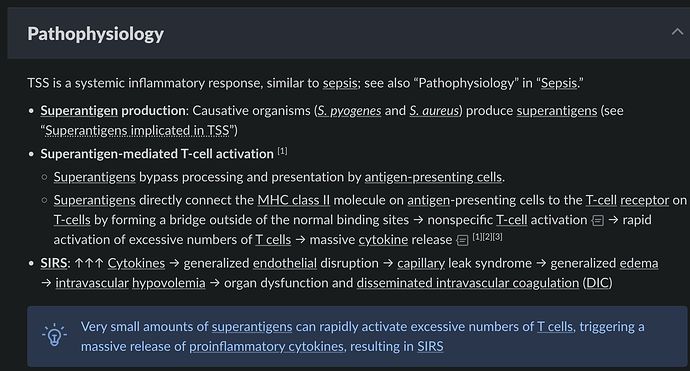Click proinflammatory cytokines link in tip box
The height and width of the screenshot is (371, 690).
(x=266, y=347)
